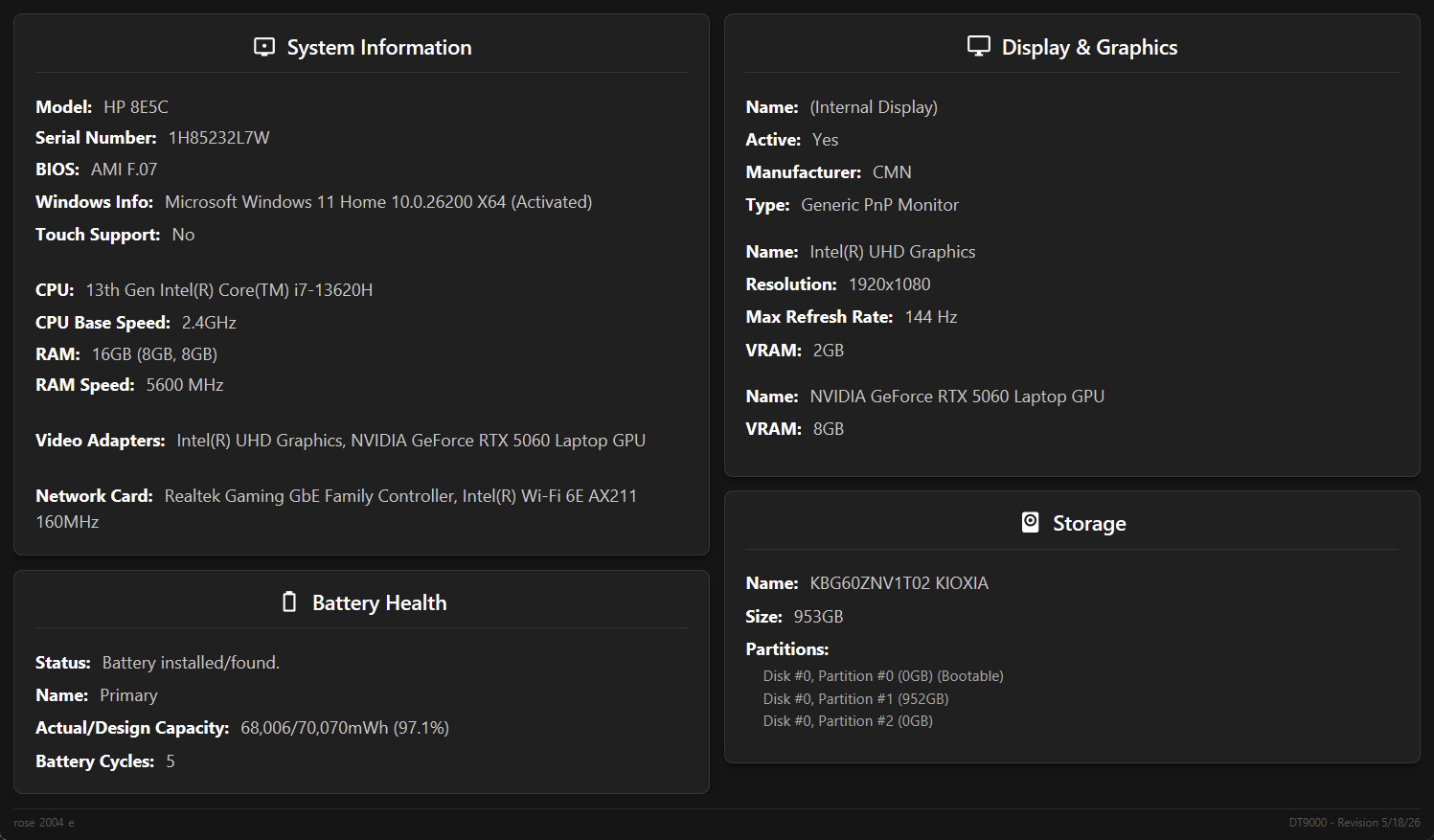Viewport: 1434px width, 840px height.
Task: Click the Serial Number label
Action: pos(96,138)
